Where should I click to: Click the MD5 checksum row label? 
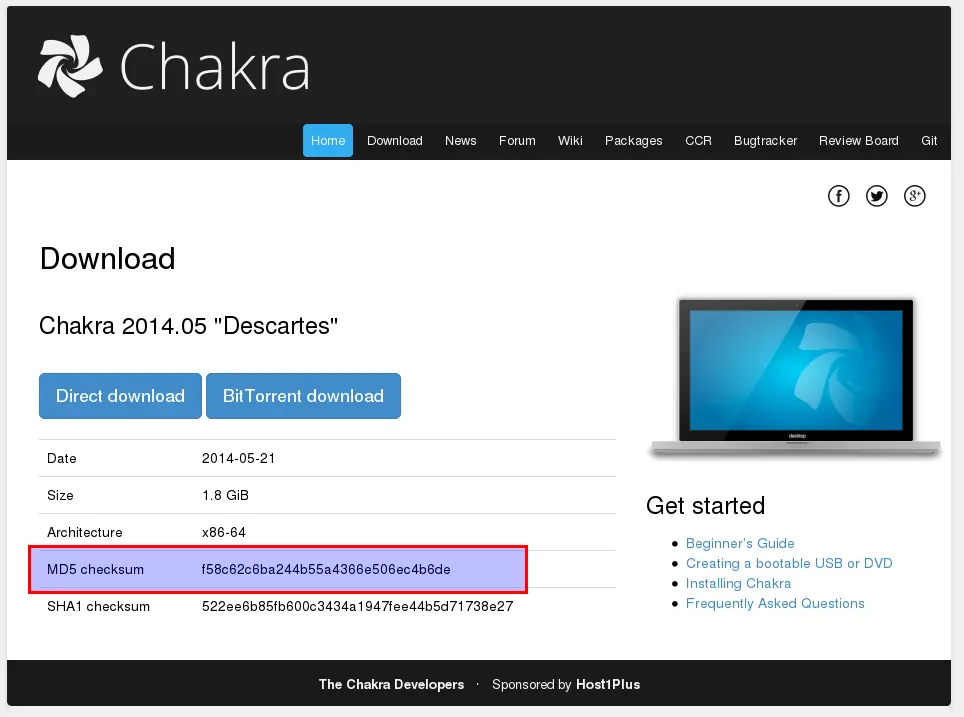click(x=95, y=569)
